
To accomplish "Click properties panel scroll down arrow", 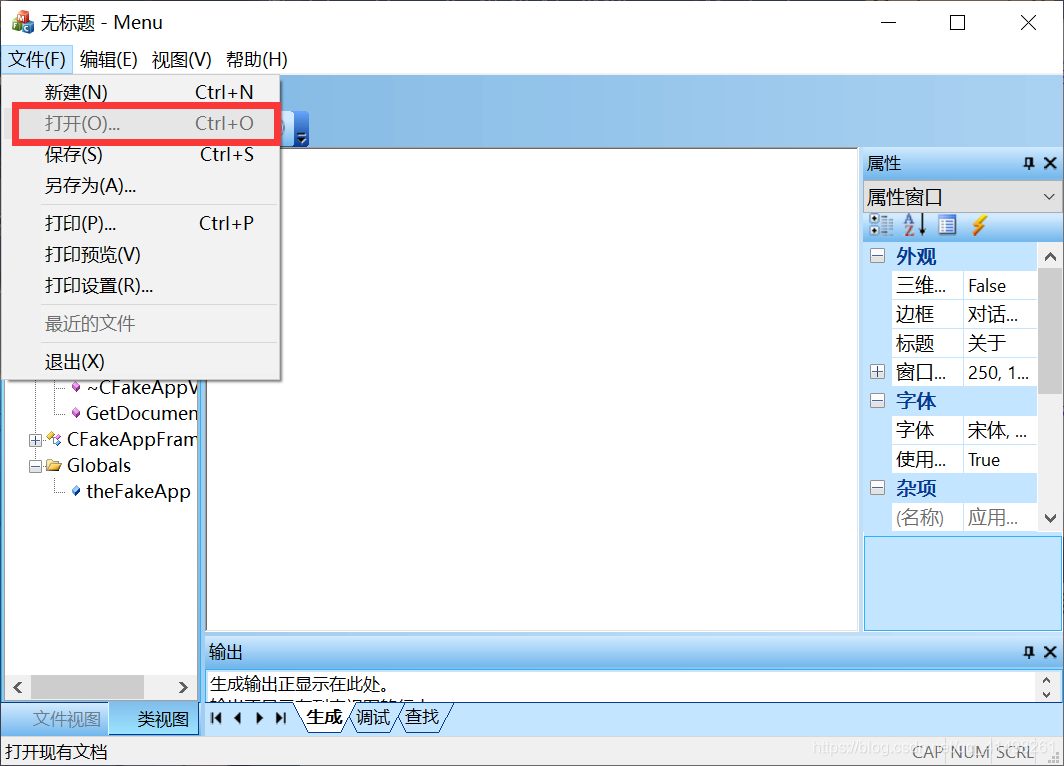I will pos(1050,518).
